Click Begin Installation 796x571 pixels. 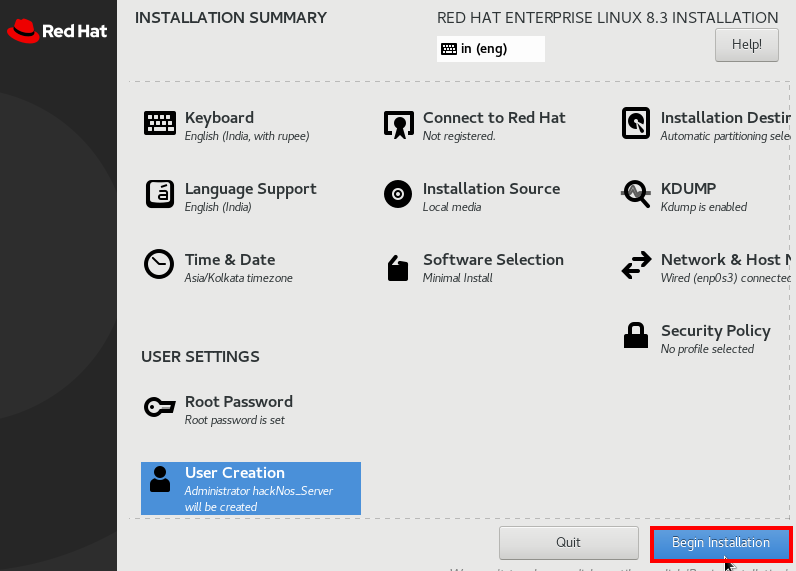[721, 543]
